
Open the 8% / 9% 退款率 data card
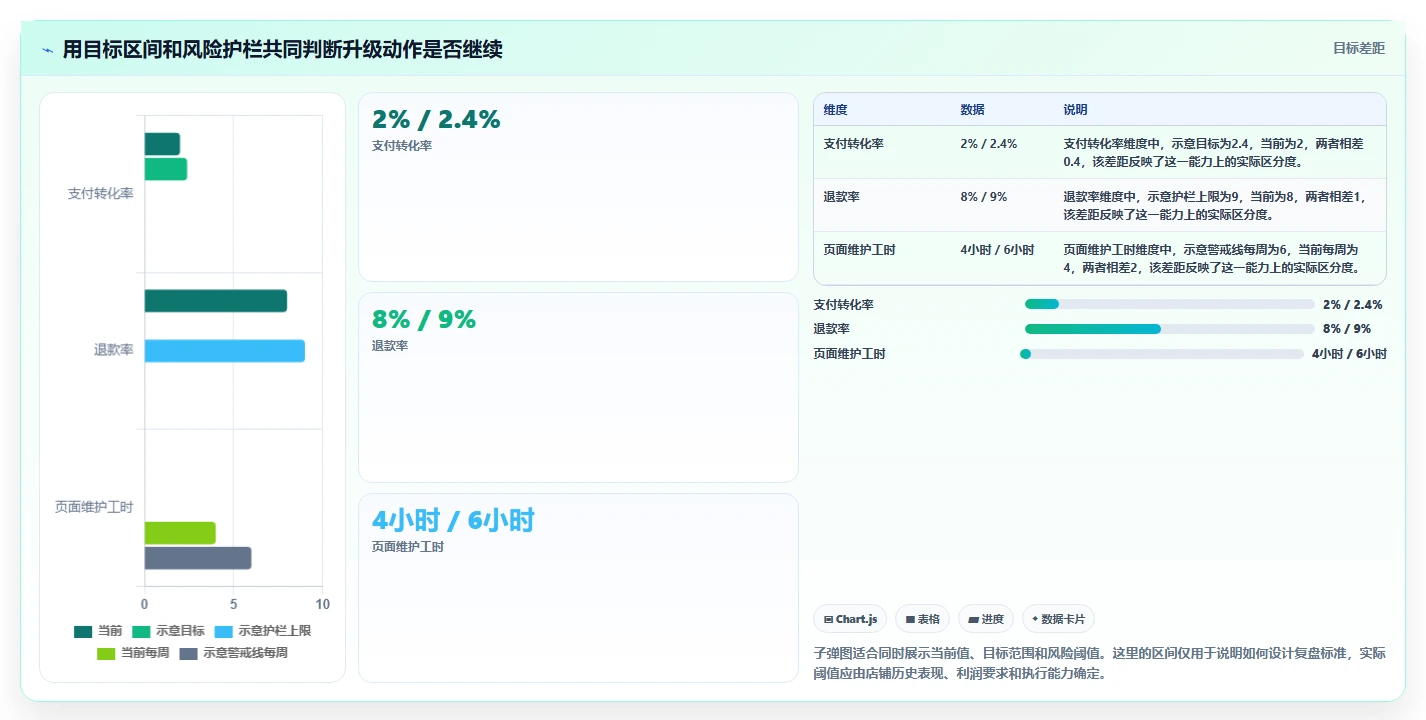click(578, 388)
